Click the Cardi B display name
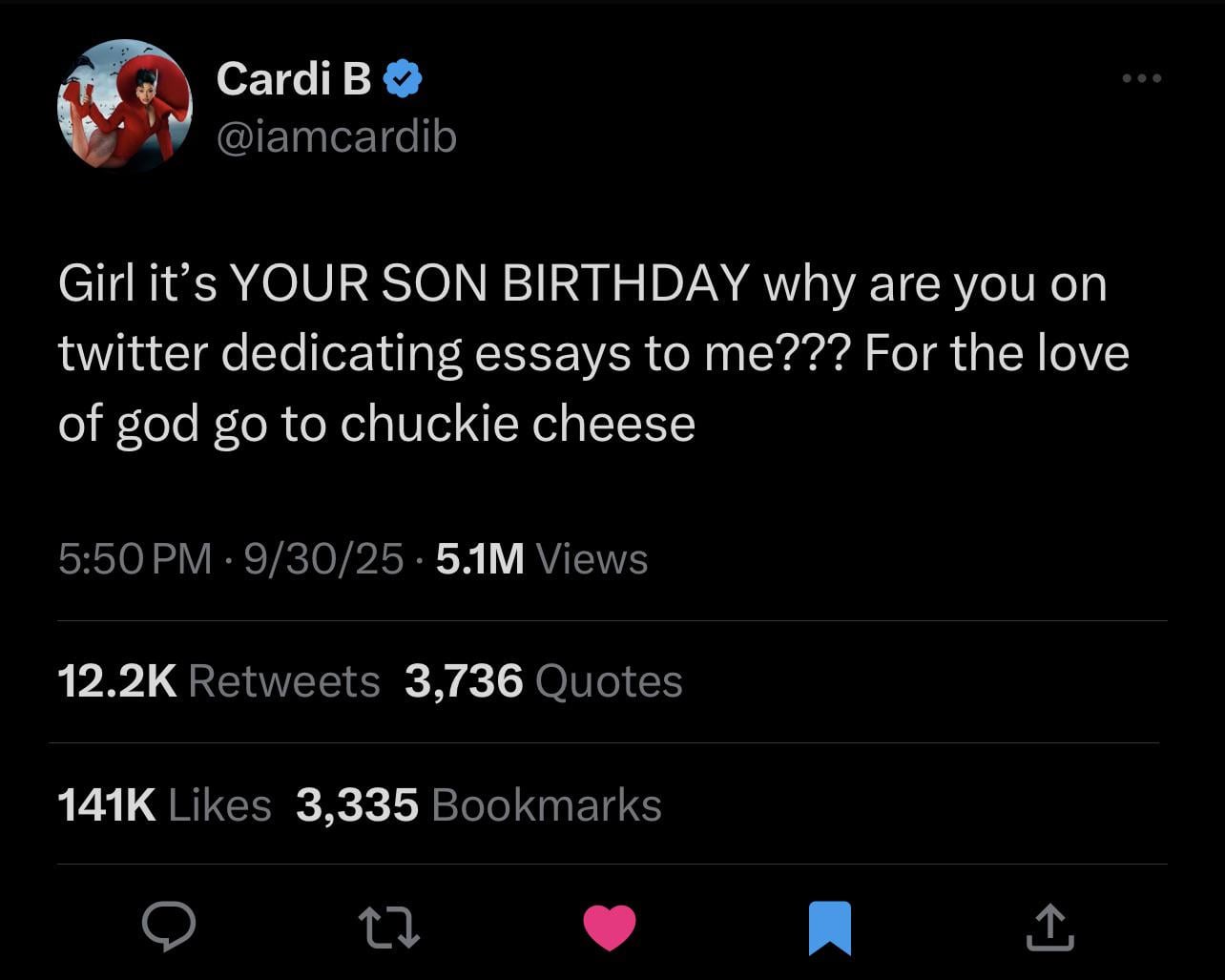This screenshot has height=980, width=1225. 293,78
